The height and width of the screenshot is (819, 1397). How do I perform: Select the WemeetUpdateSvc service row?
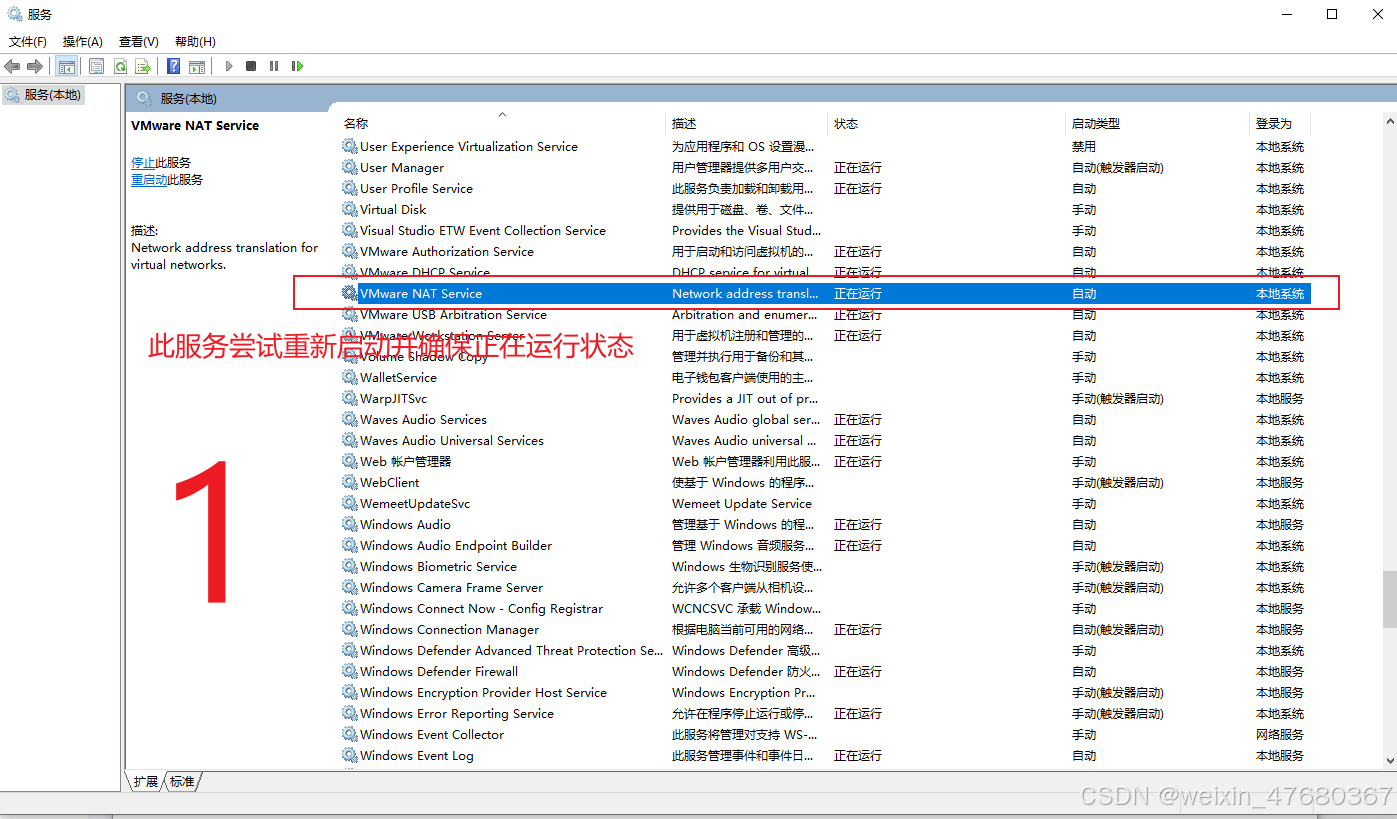click(825, 503)
